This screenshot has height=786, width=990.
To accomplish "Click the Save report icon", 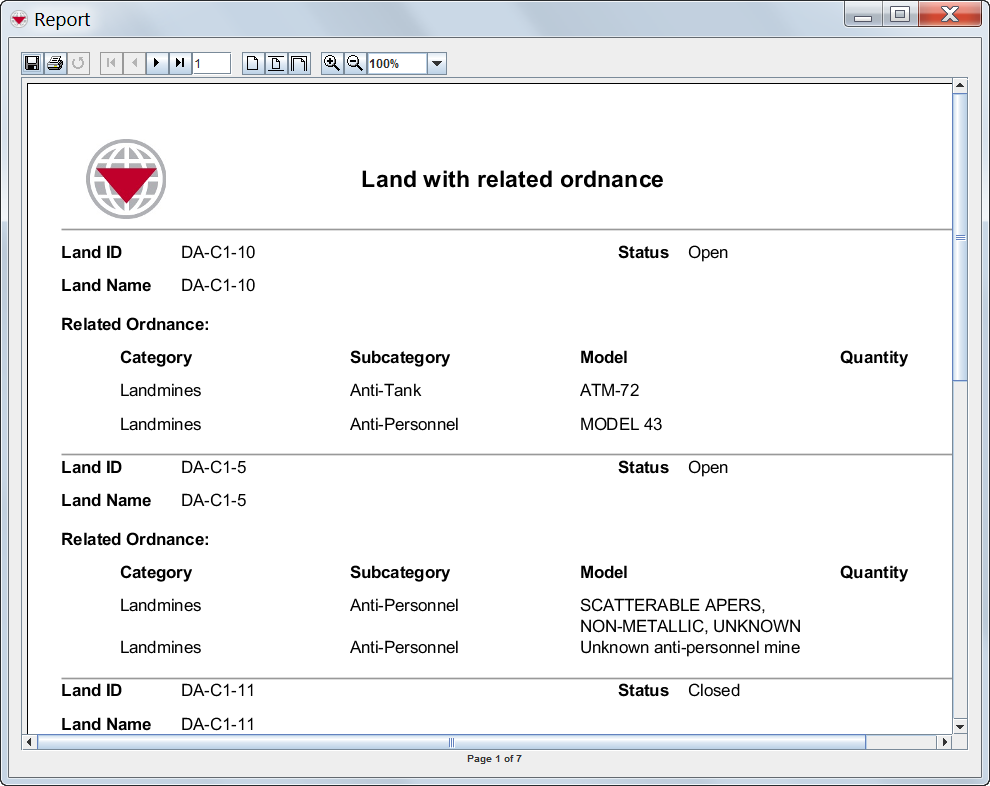I will (32, 64).
